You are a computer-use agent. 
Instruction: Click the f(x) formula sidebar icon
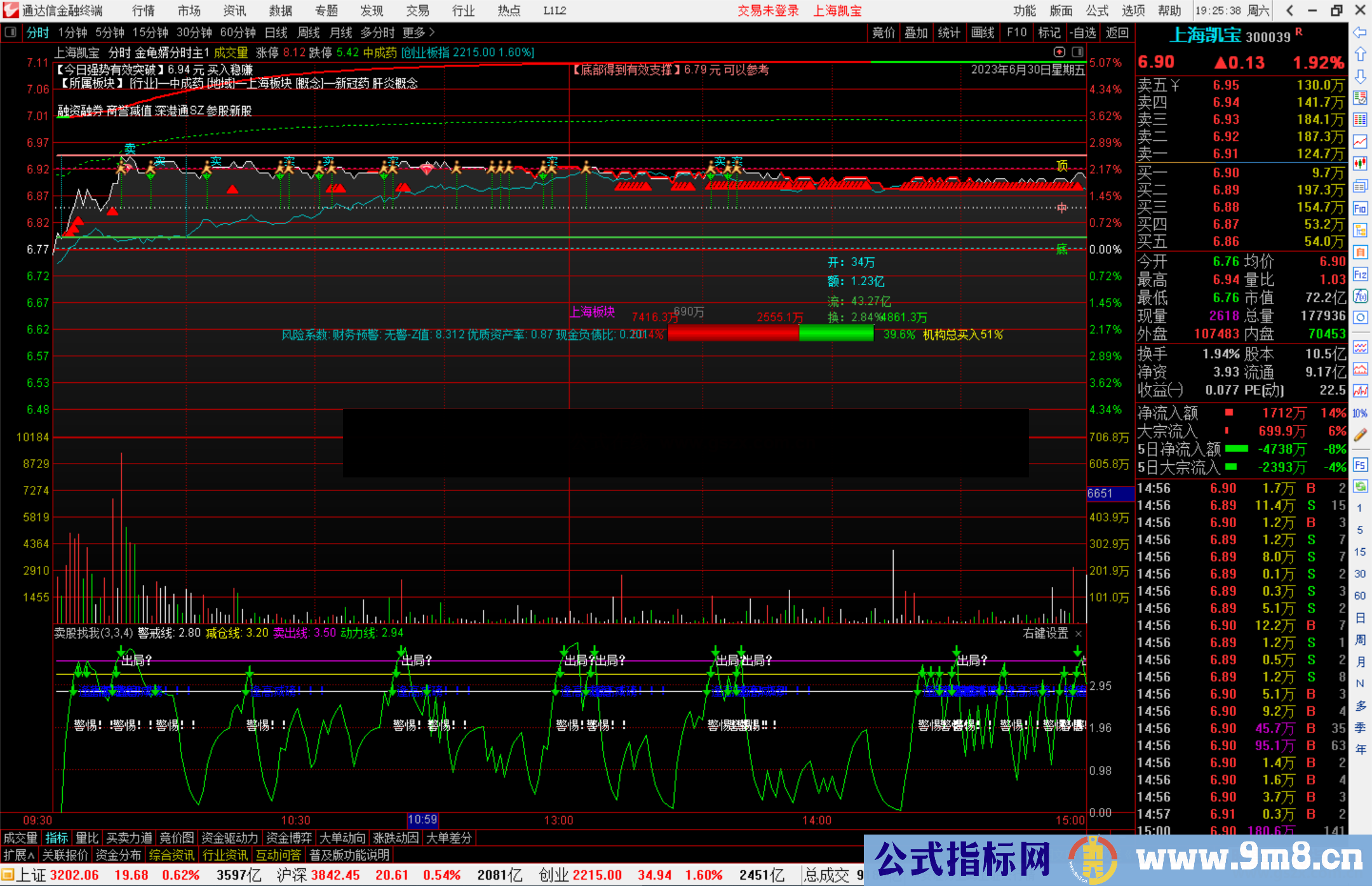(x=1360, y=296)
